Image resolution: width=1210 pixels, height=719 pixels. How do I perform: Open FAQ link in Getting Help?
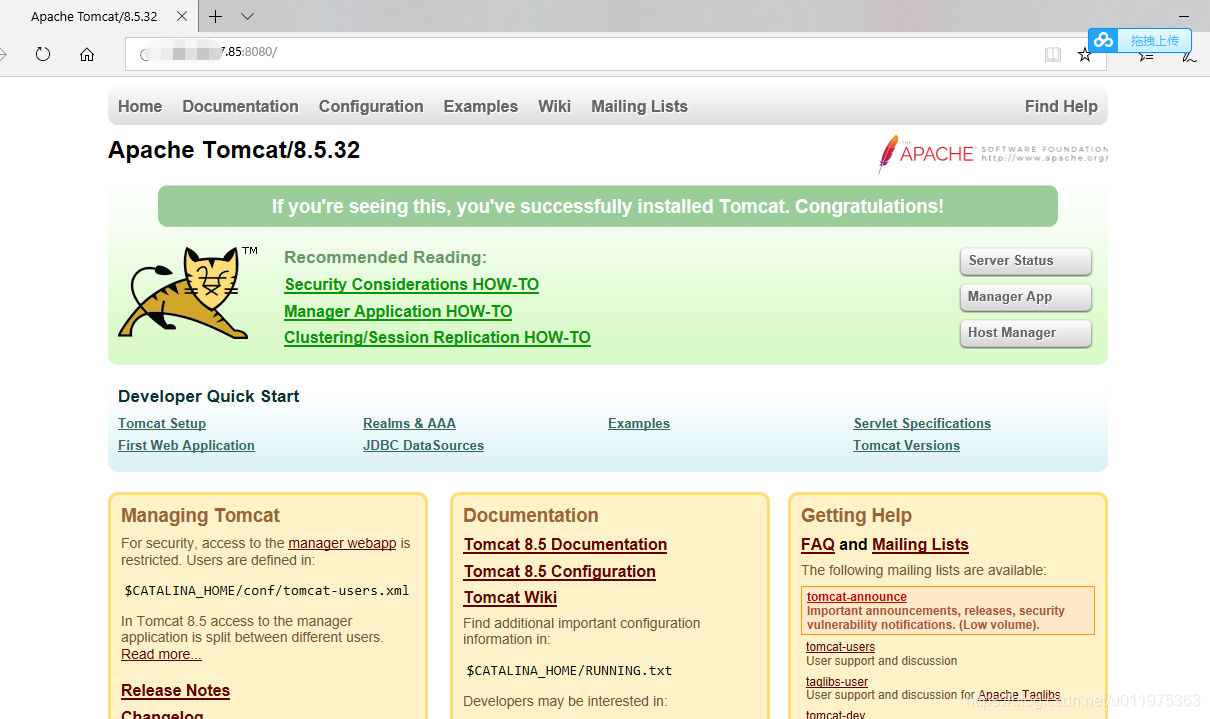[x=818, y=545]
